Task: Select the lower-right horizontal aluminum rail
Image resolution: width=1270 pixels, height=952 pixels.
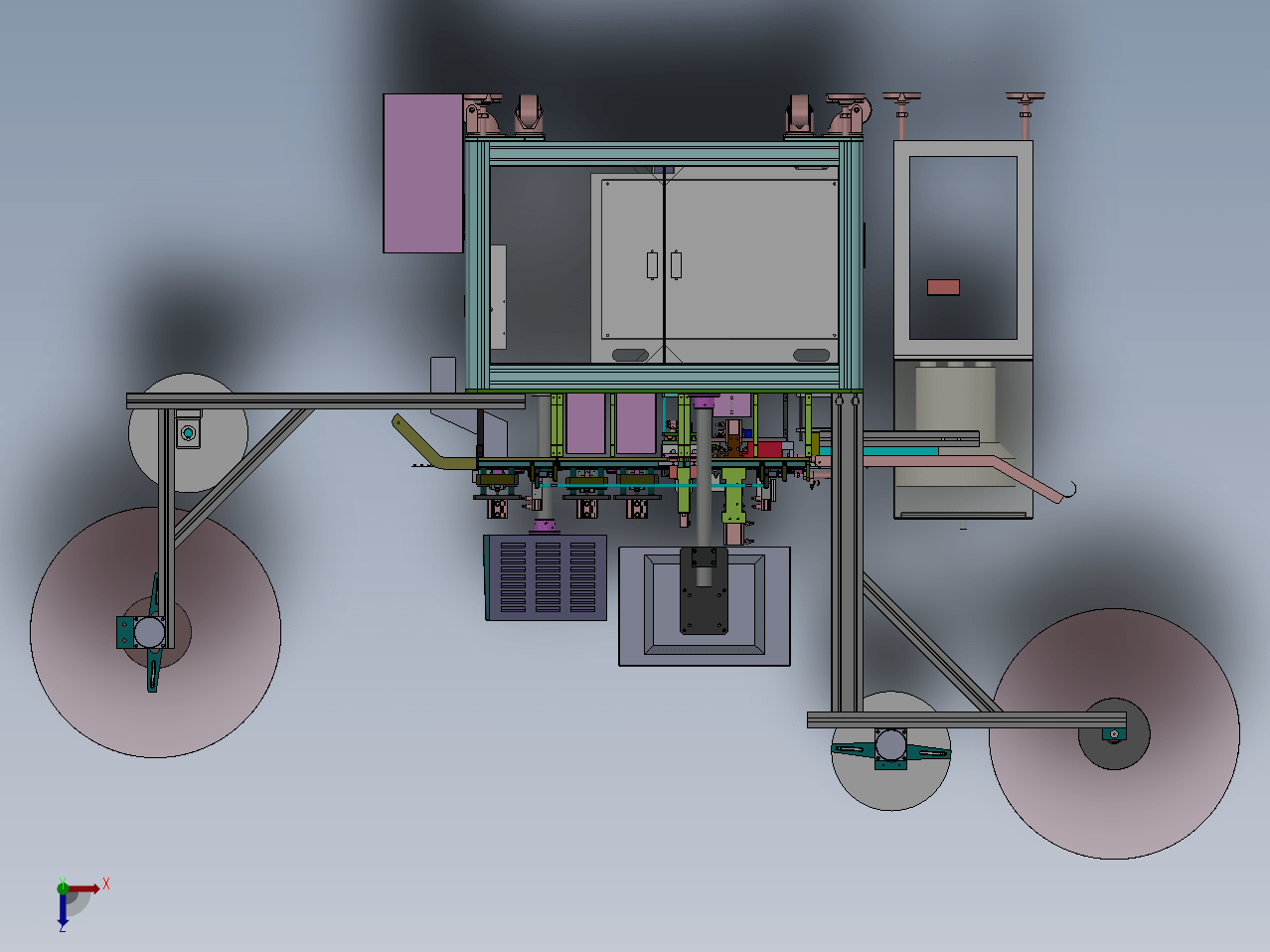Action: (x=967, y=720)
